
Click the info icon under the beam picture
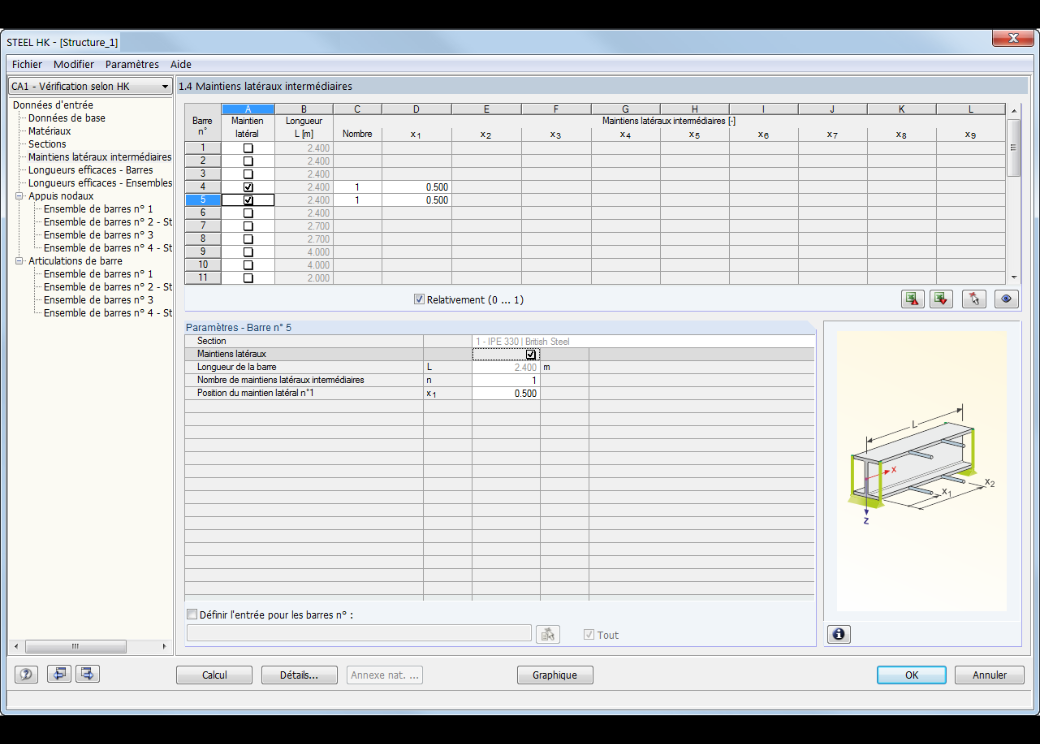[838, 635]
